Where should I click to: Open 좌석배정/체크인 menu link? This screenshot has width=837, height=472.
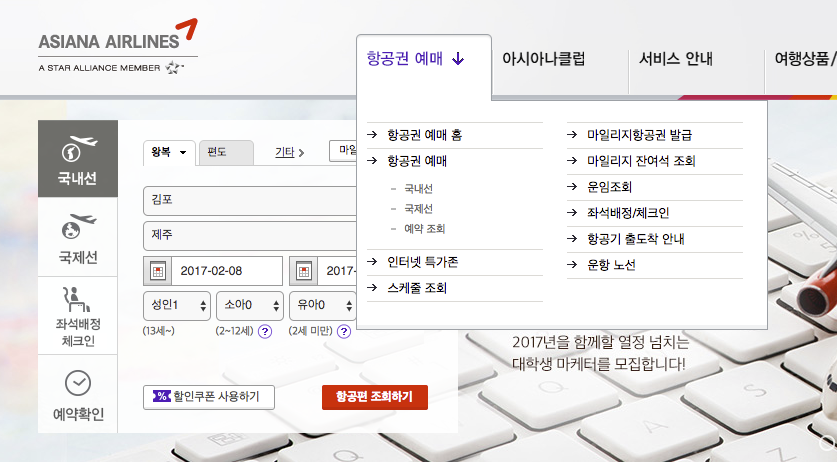click(x=628, y=213)
